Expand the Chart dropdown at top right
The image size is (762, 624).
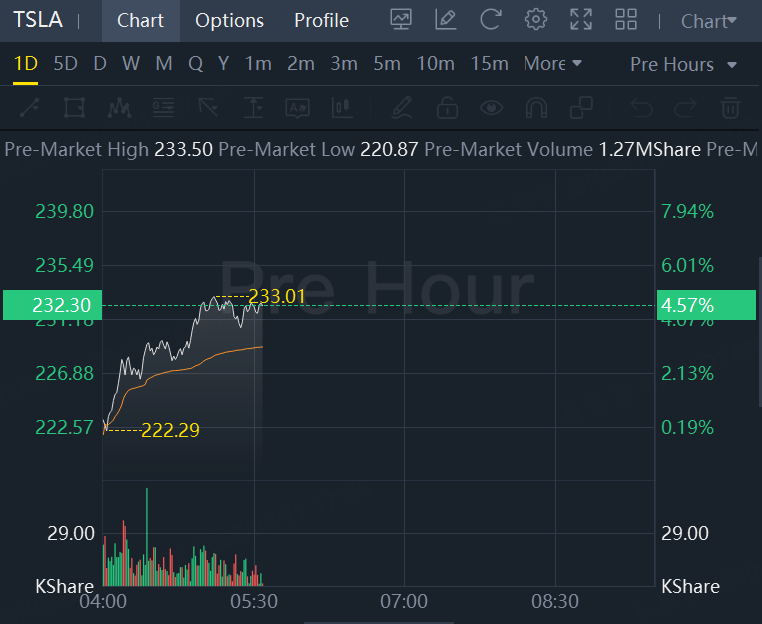(708, 21)
